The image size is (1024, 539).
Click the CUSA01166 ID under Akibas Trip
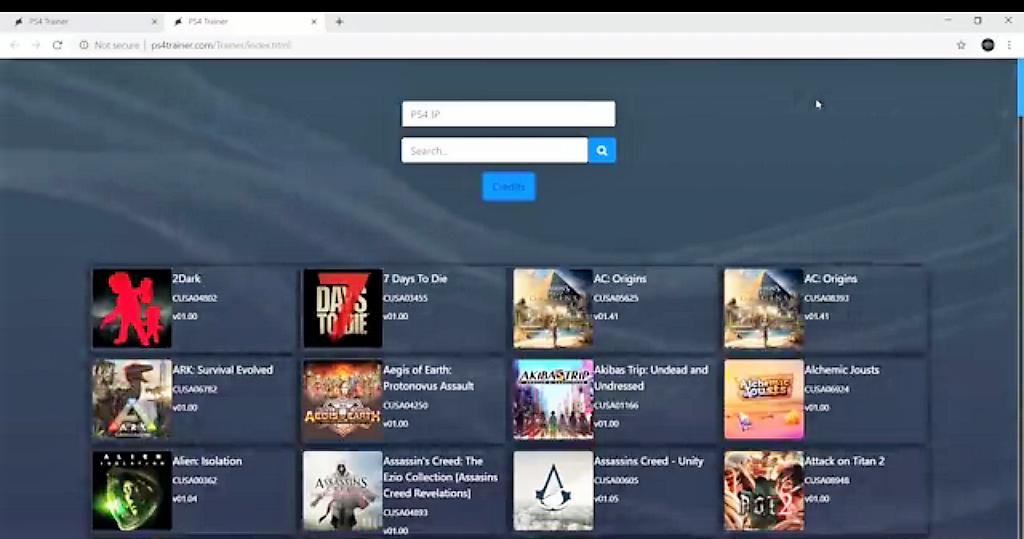616,405
